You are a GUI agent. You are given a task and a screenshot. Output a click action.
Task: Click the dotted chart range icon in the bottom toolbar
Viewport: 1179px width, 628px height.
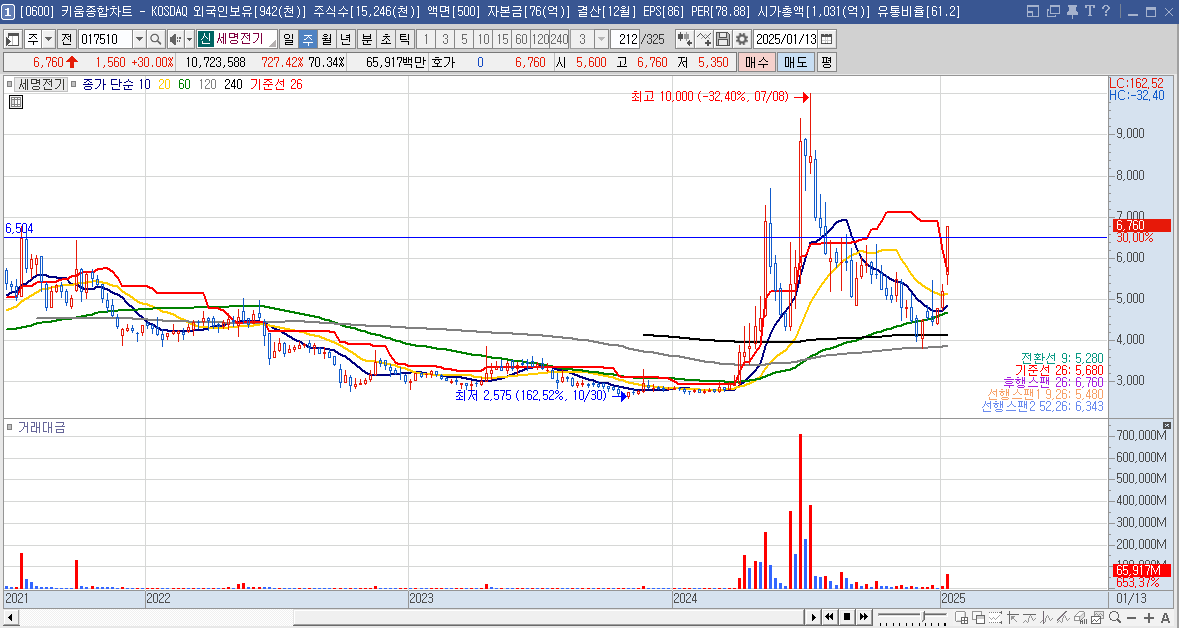click(x=996, y=617)
